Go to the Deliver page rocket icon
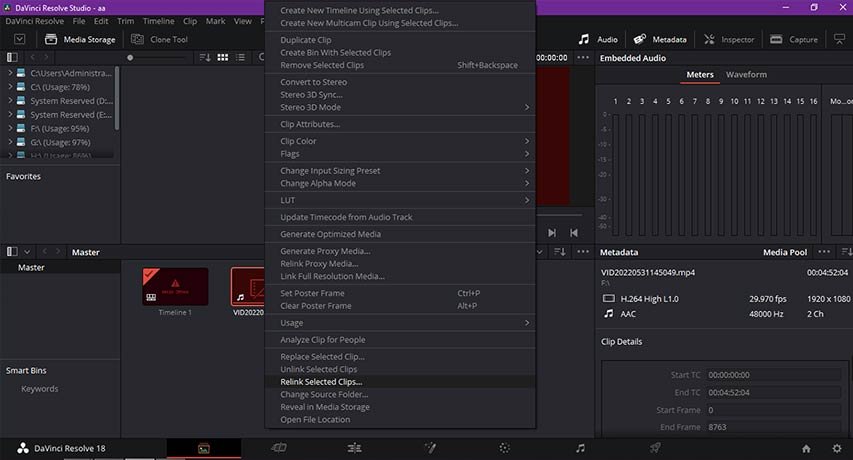This screenshot has height=460, width=853. (x=655, y=448)
